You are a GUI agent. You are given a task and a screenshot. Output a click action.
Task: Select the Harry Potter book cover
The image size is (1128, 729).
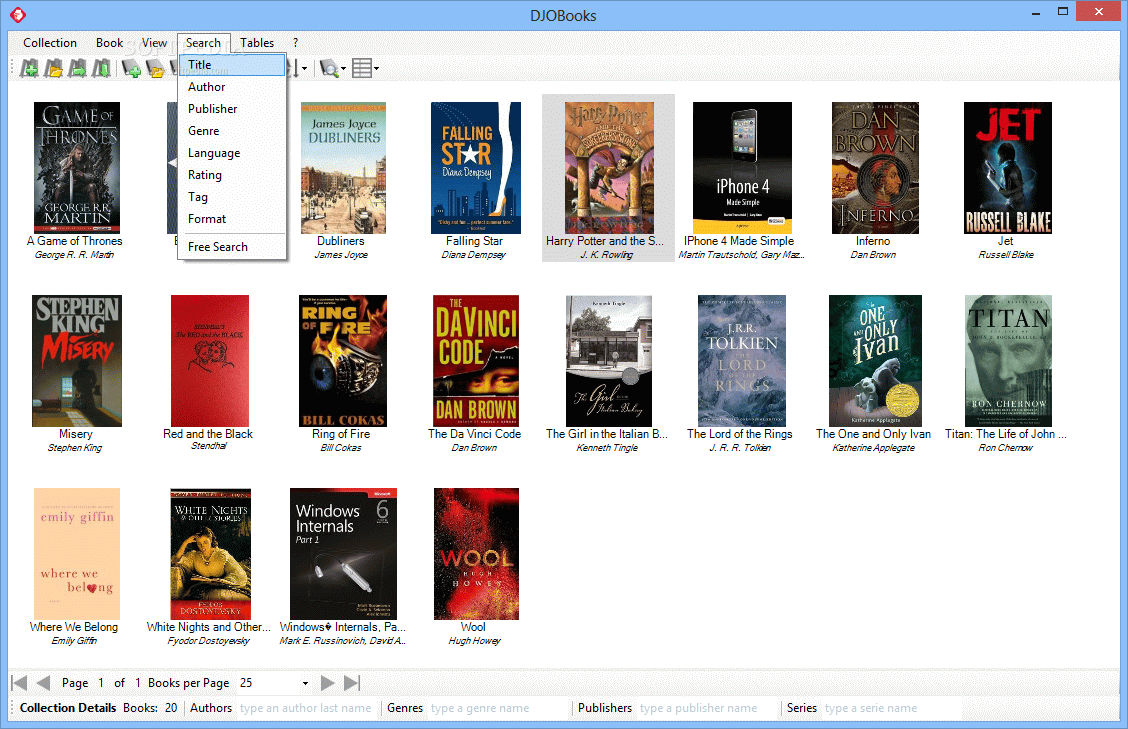click(x=609, y=168)
